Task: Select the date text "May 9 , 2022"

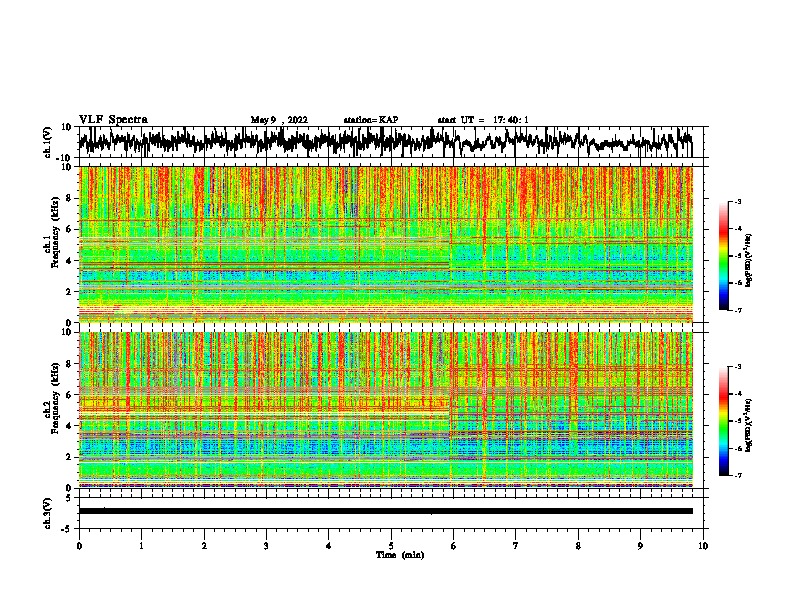Action: point(279,120)
